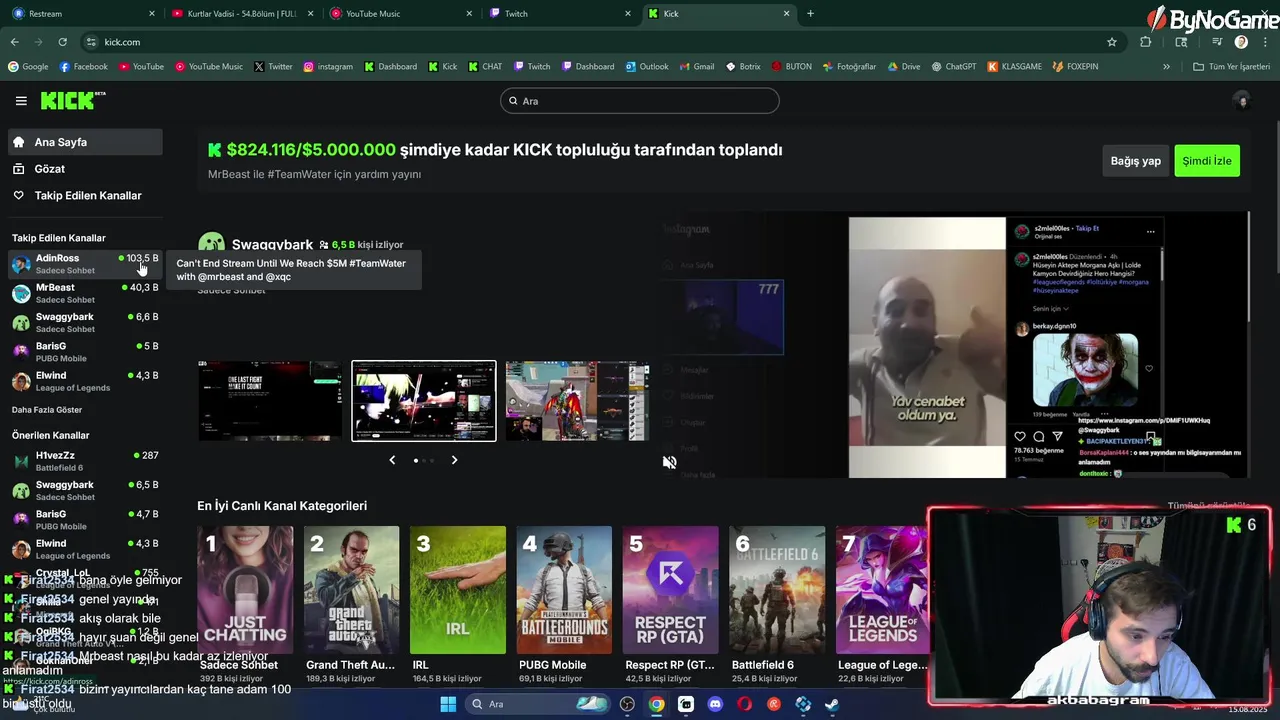Image resolution: width=1280 pixels, height=720 pixels.
Task: Open Discord from taskbar
Action: [x=715, y=704]
